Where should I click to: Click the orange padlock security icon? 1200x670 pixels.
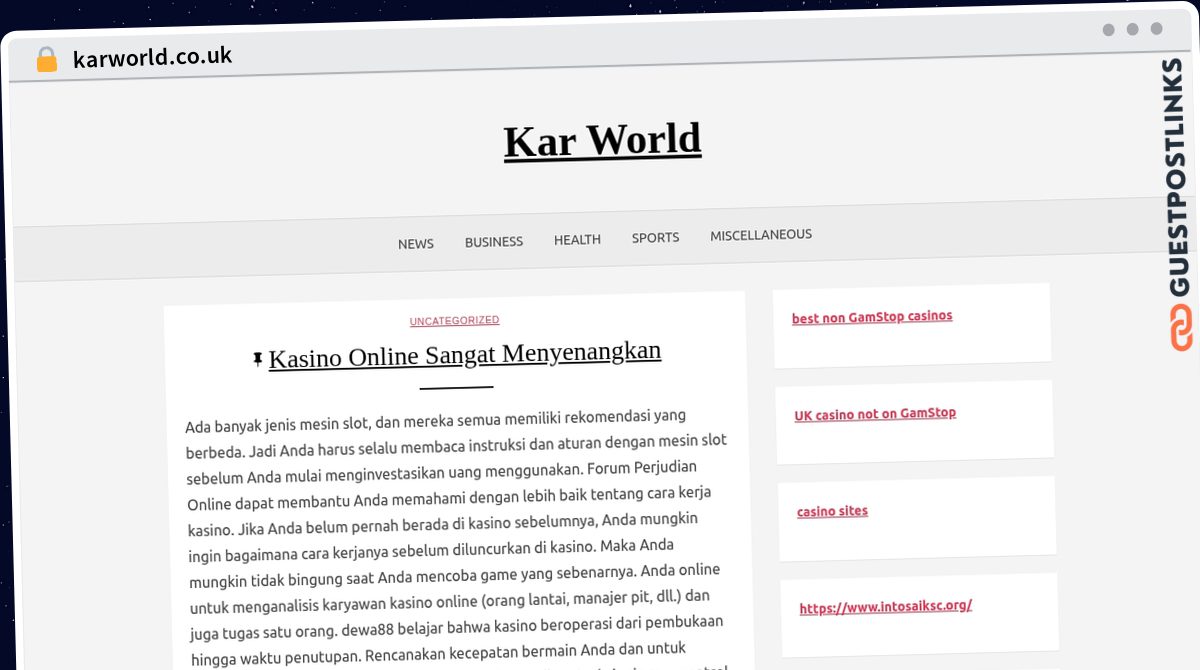tap(46, 59)
